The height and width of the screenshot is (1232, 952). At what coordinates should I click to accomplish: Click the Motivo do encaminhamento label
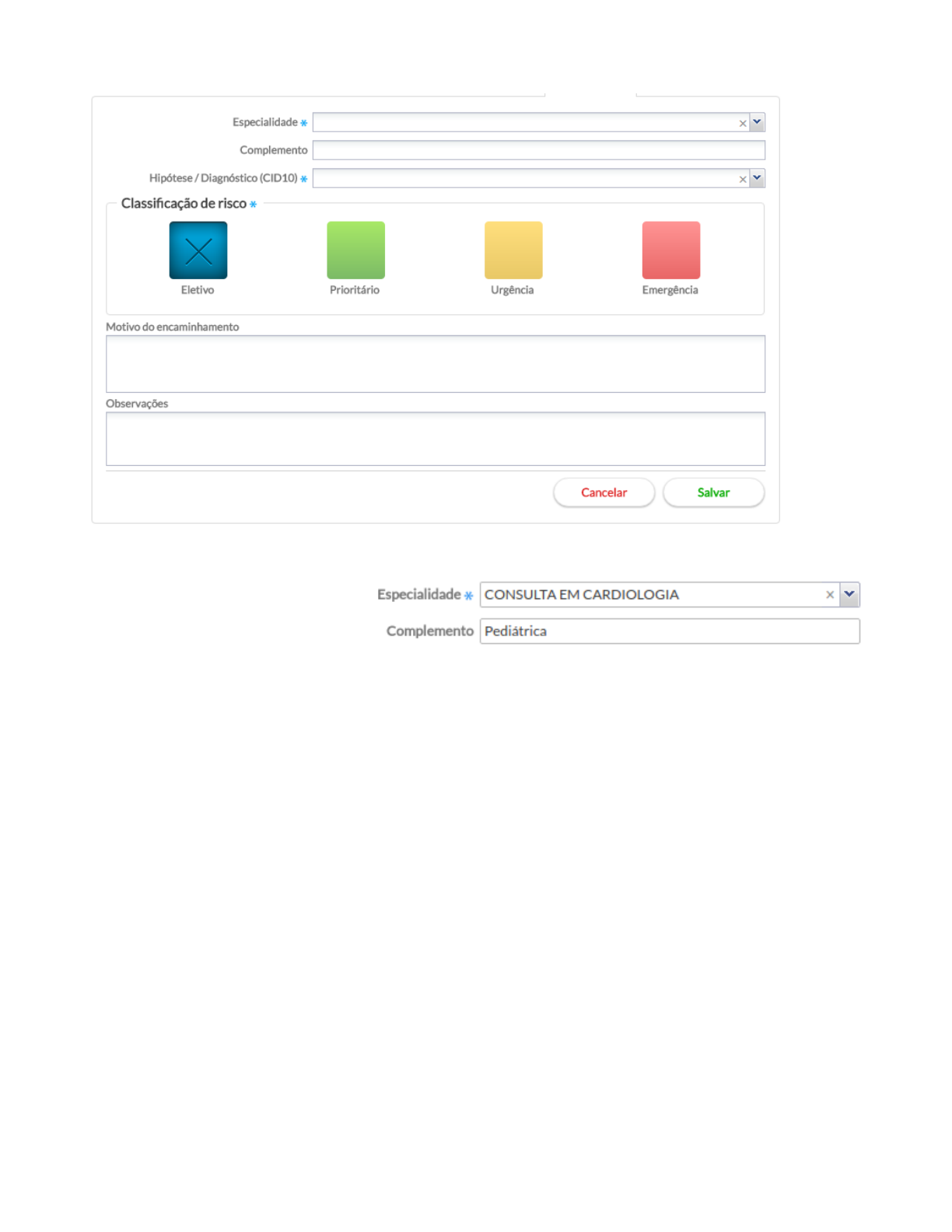pos(173,327)
